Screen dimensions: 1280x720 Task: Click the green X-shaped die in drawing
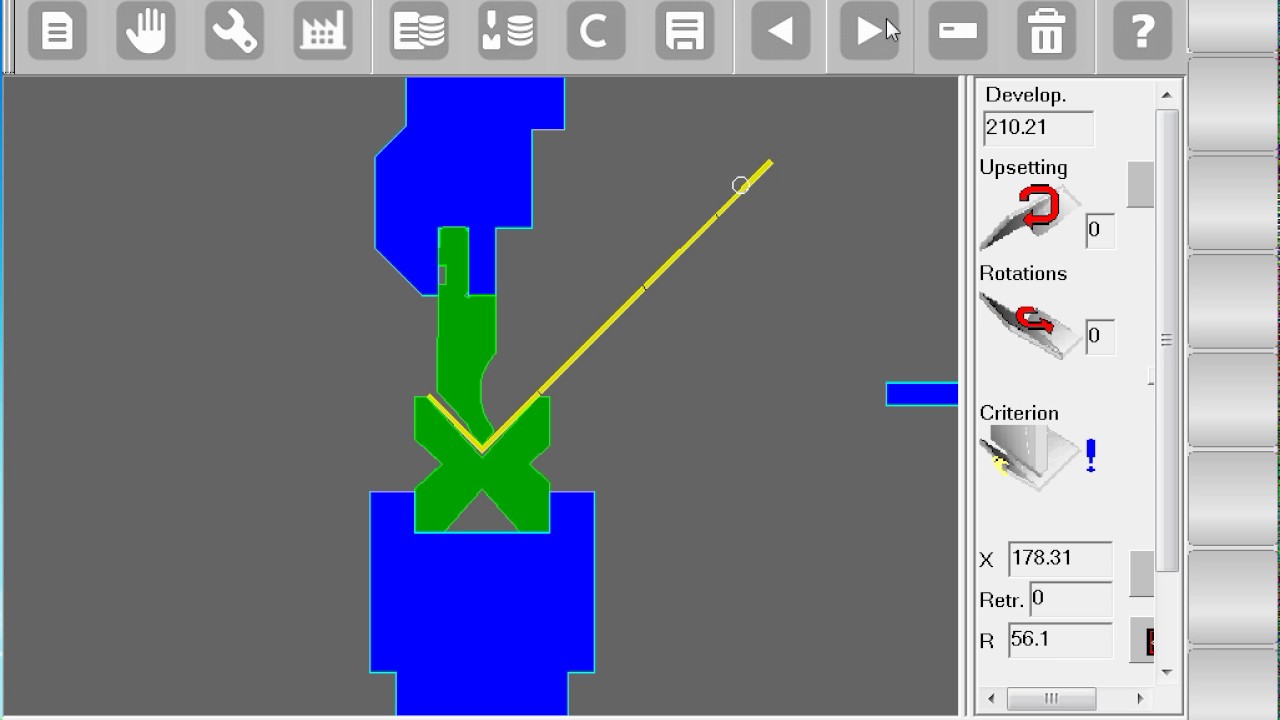point(482,465)
